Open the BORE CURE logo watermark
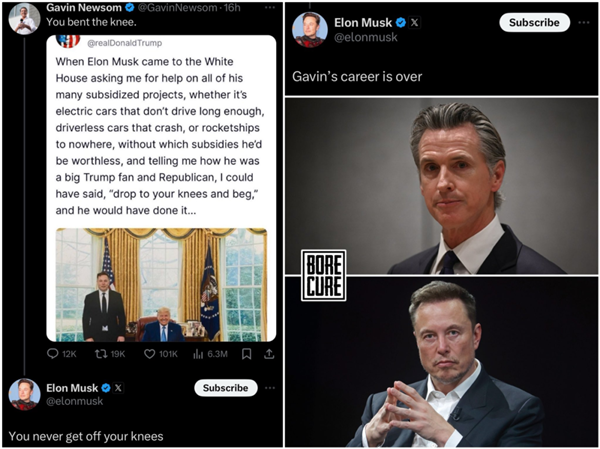Image resolution: width=600 pixels, height=449 pixels. [323, 275]
